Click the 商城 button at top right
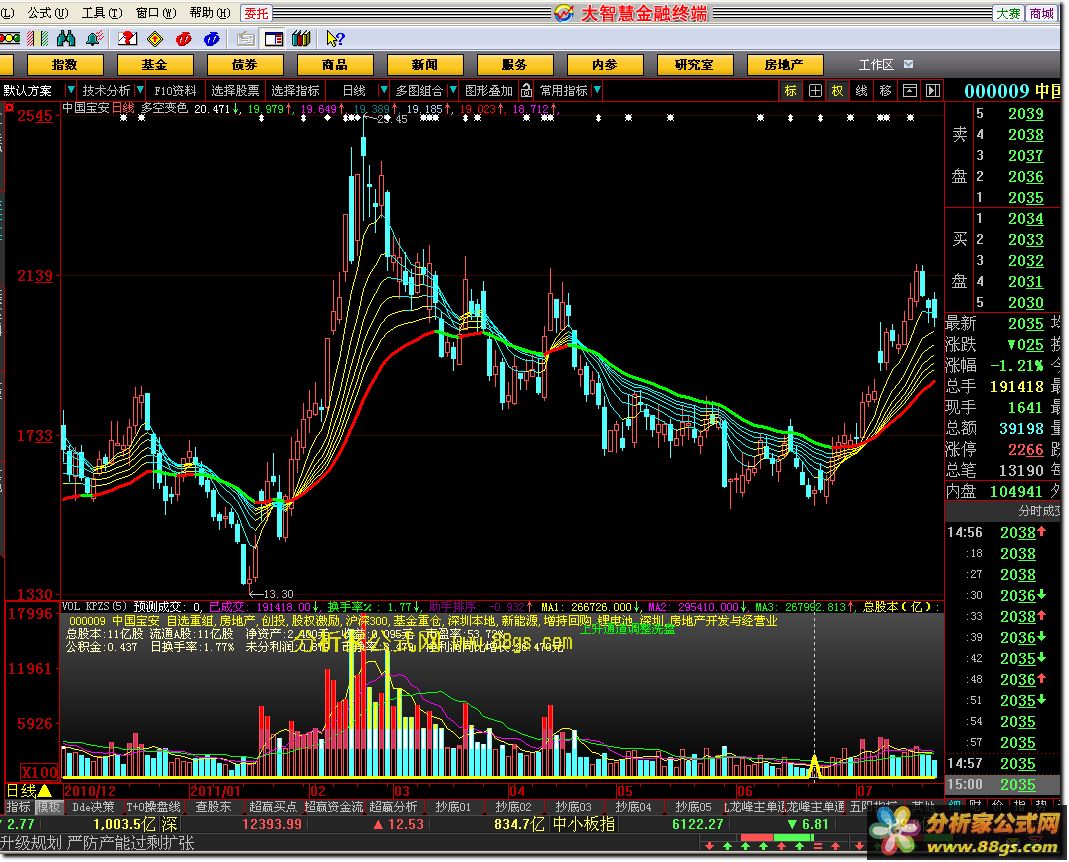Viewport: 1069px width, 862px height. [1042, 13]
